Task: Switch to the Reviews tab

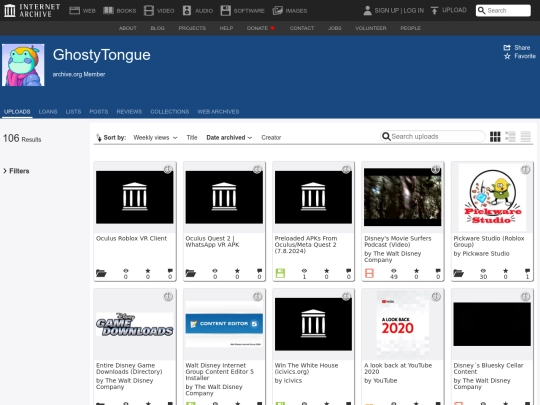Action: click(129, 112)
